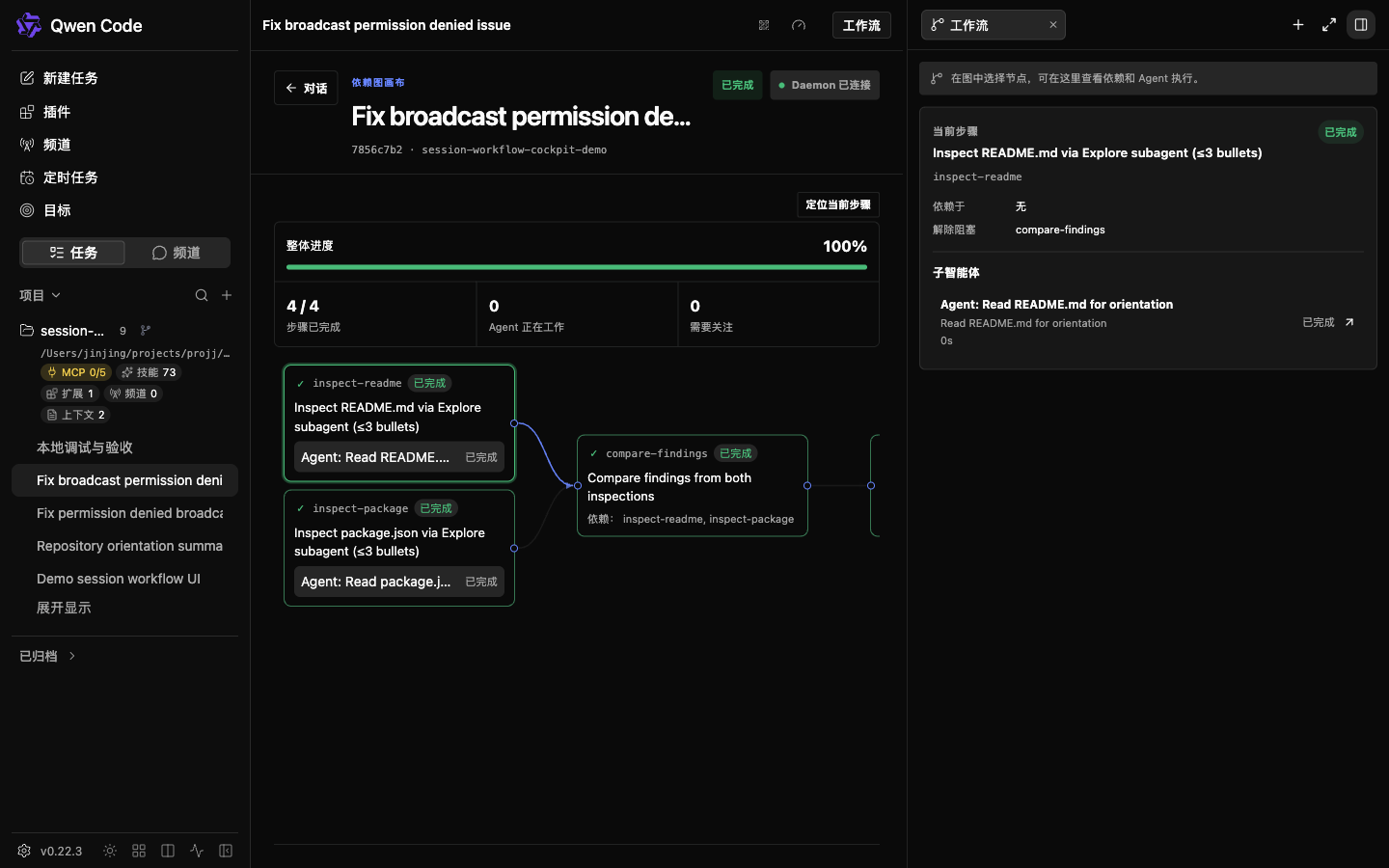Image resolution: width=1389 pixels, height=868 pixels.
Task: Click the 对话 back button
Action: (306, 88)
